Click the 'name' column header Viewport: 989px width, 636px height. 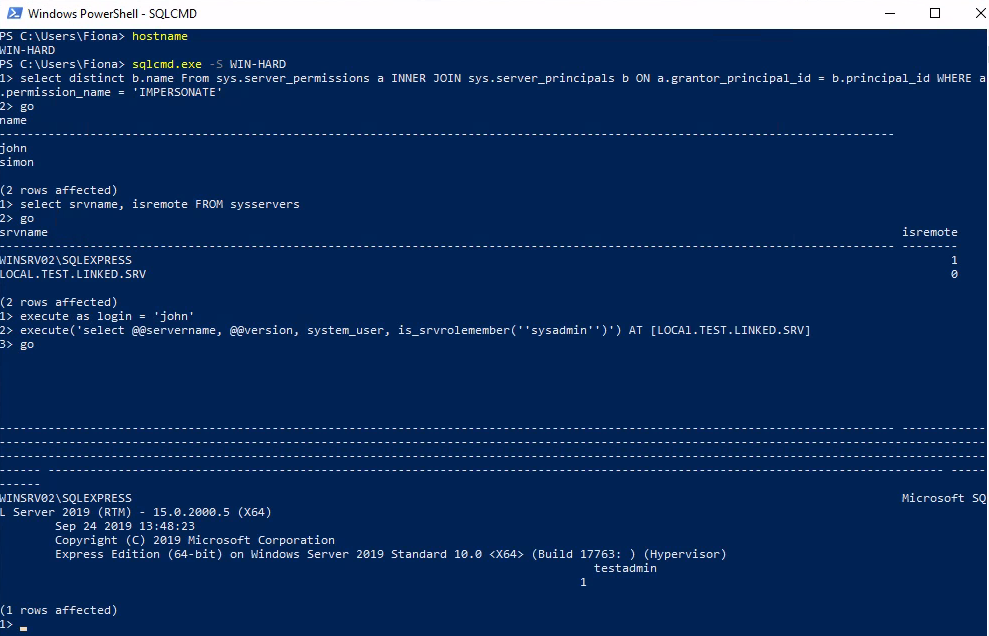coord(14,120)
